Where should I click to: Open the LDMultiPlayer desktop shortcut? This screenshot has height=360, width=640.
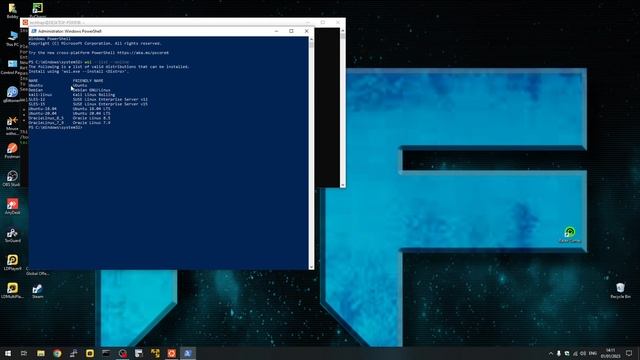(12, 290)
